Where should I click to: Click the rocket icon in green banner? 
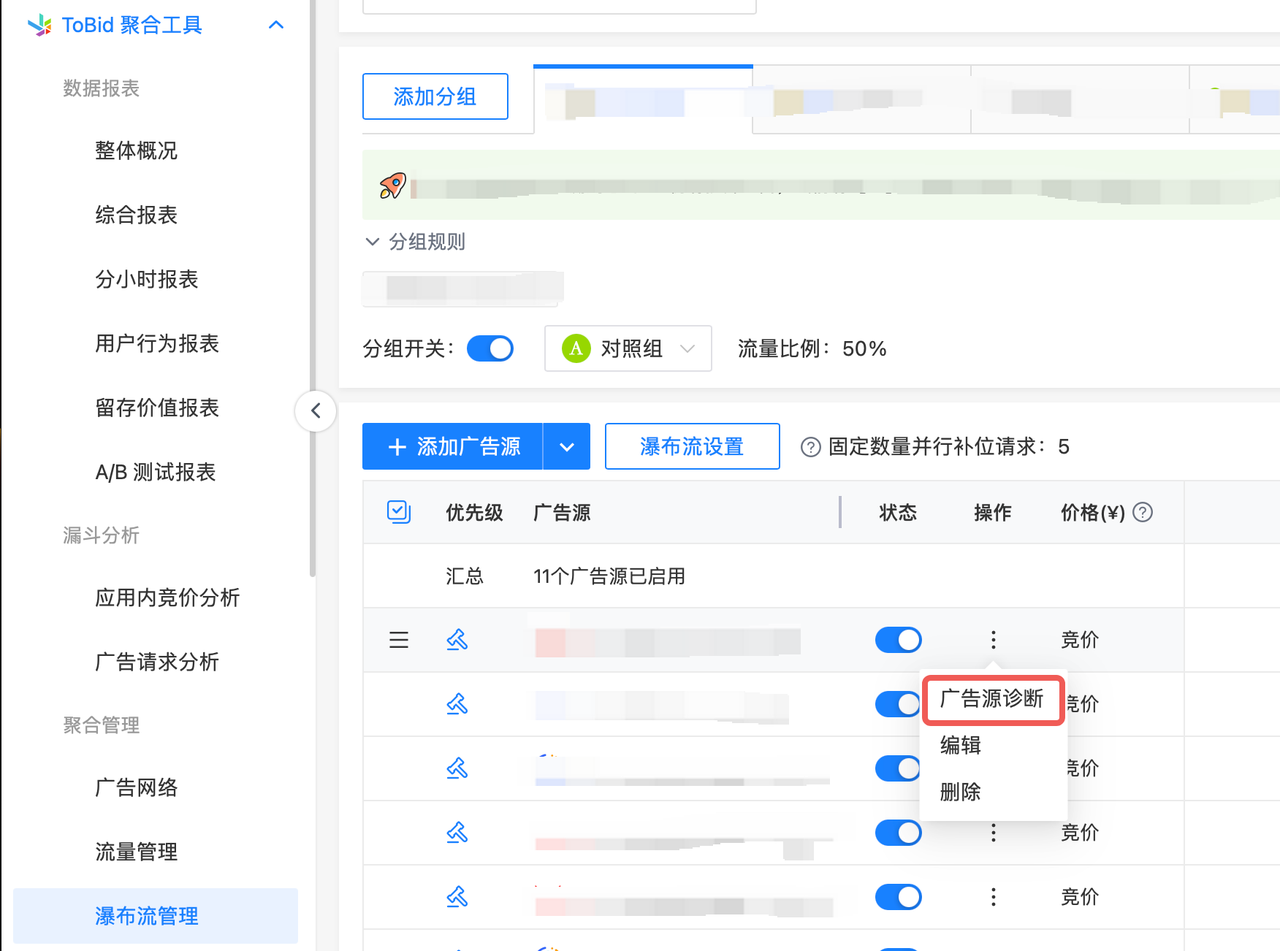[392, 186]
